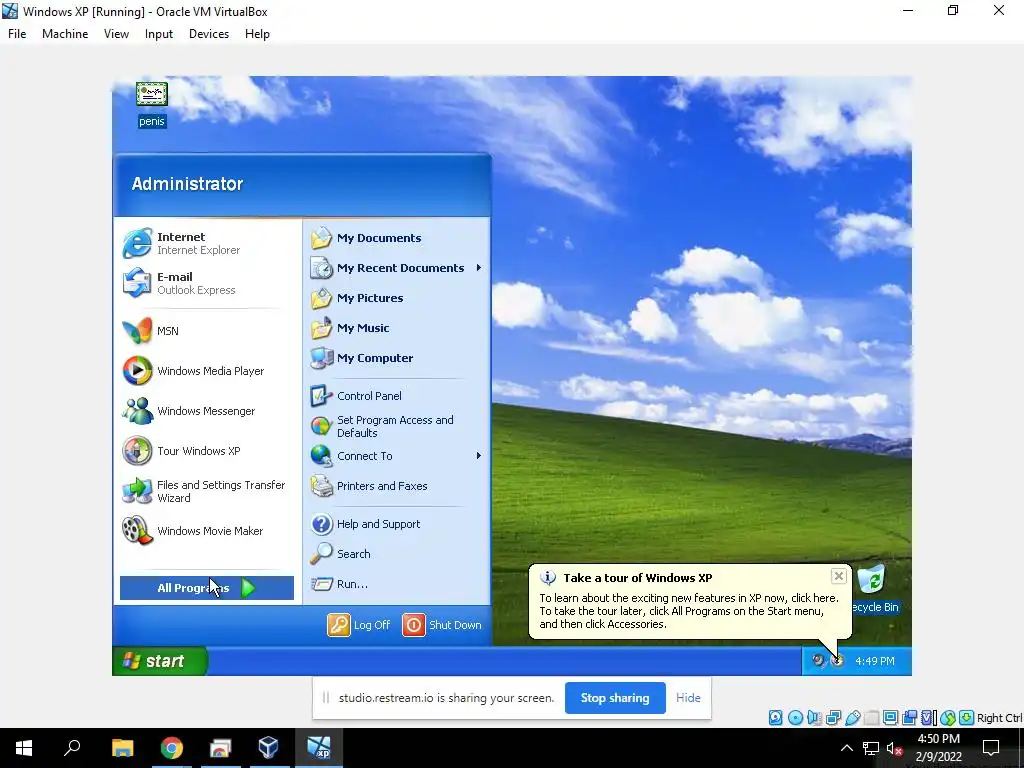Click XP tray clock showing 4:49 PM
1024x768 pixels.
[874, 661]
